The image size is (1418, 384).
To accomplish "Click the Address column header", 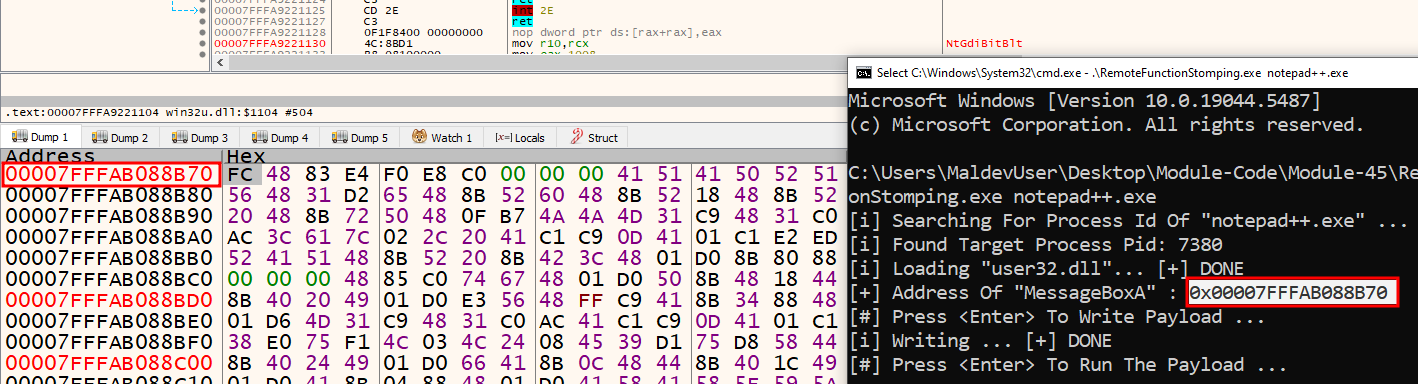I will pyautogui.click(x=50, y=157).
